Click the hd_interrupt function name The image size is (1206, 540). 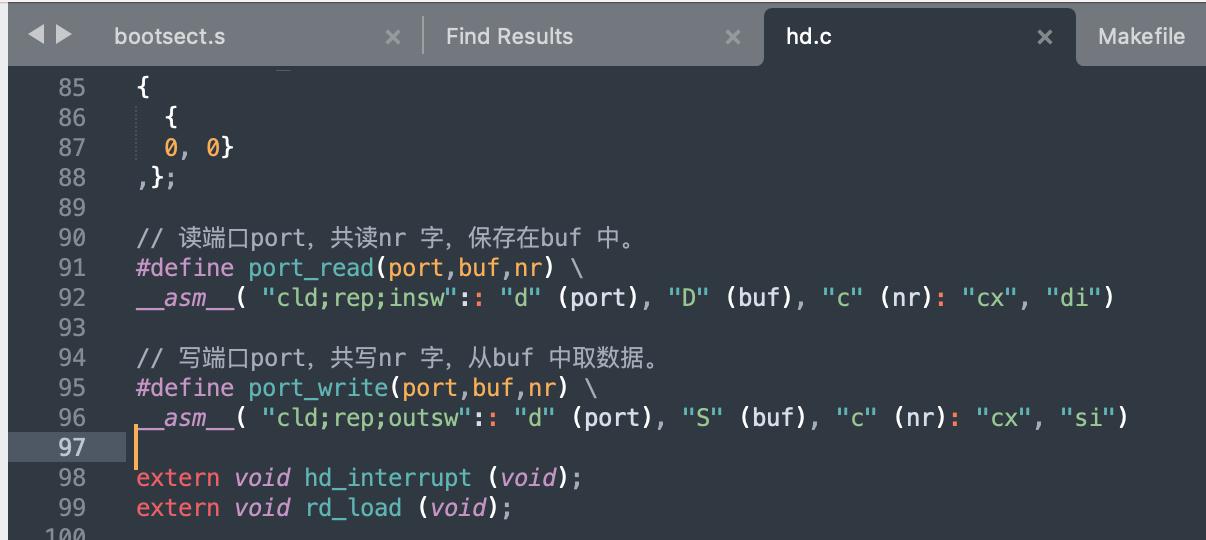click(x=387, y=478)
